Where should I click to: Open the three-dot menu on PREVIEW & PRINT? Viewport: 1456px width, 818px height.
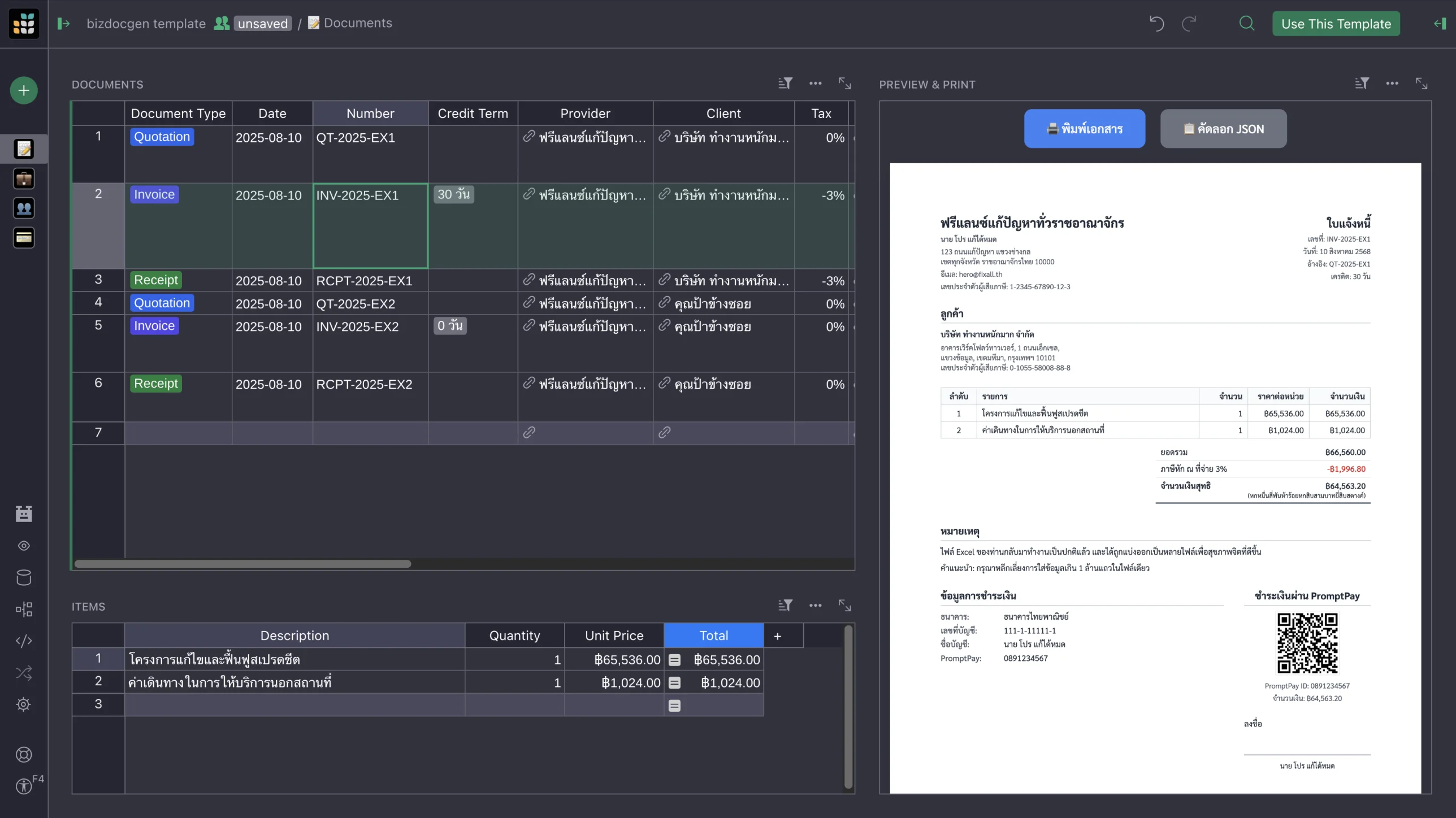(x=1392, y=83)
